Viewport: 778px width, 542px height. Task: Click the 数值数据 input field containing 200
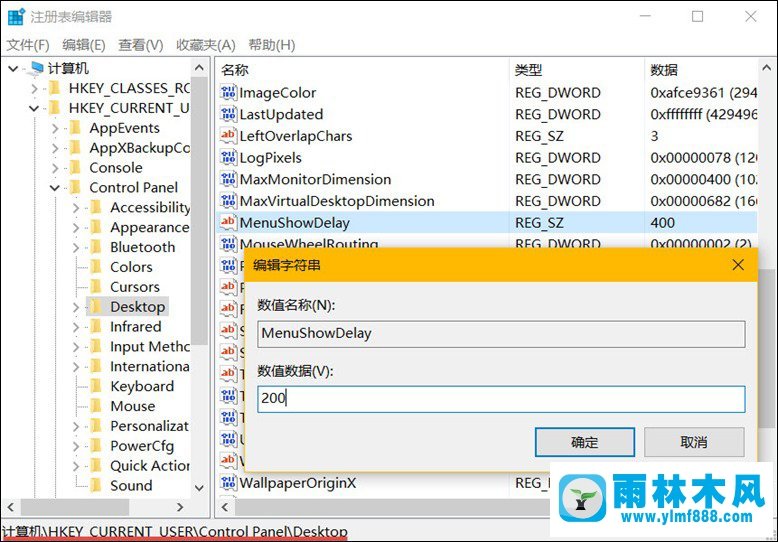501,399
